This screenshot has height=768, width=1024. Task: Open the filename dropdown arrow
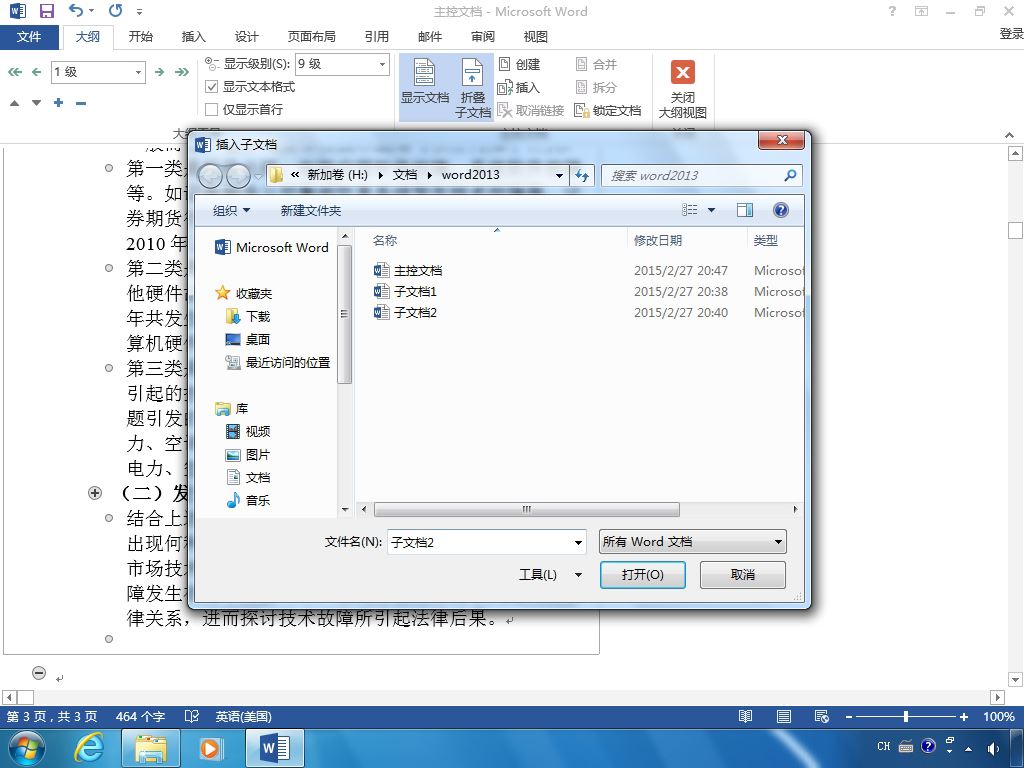click(578, 542)
